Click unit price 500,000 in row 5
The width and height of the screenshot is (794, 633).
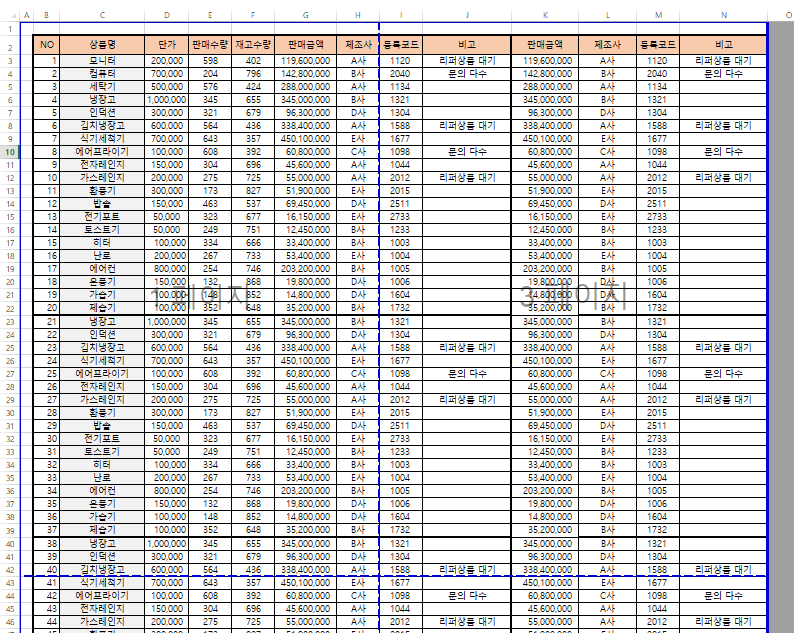167,87
